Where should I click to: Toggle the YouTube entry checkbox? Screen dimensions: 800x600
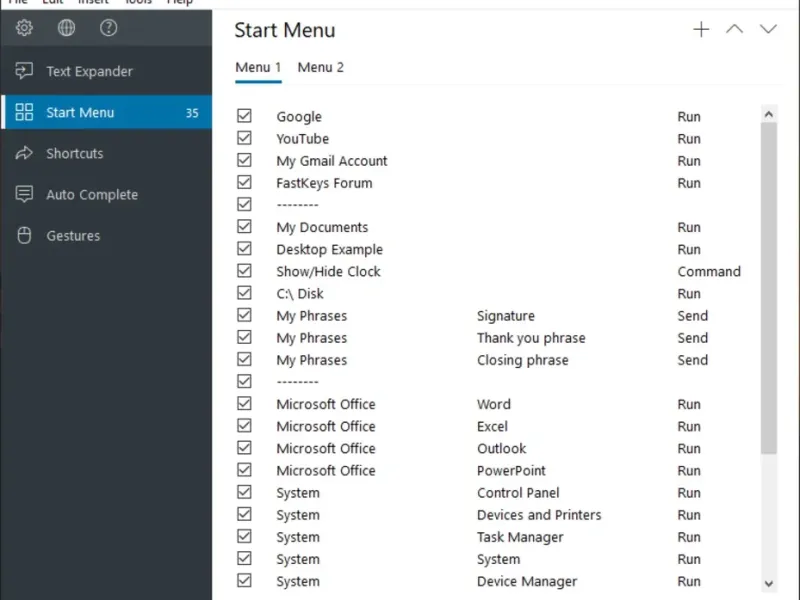coord(244,138)
